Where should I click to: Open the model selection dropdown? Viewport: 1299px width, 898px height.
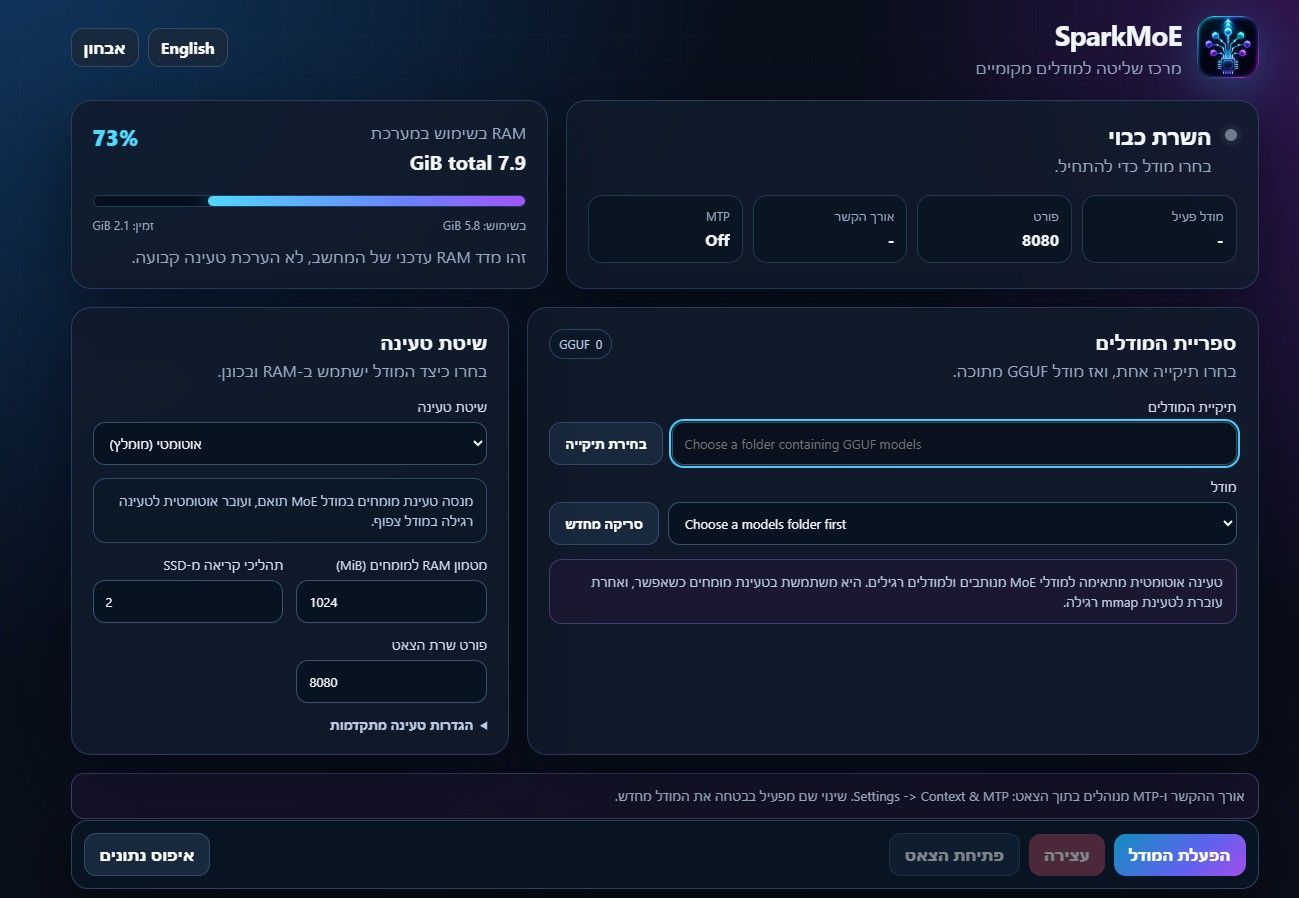coord(952,524)
